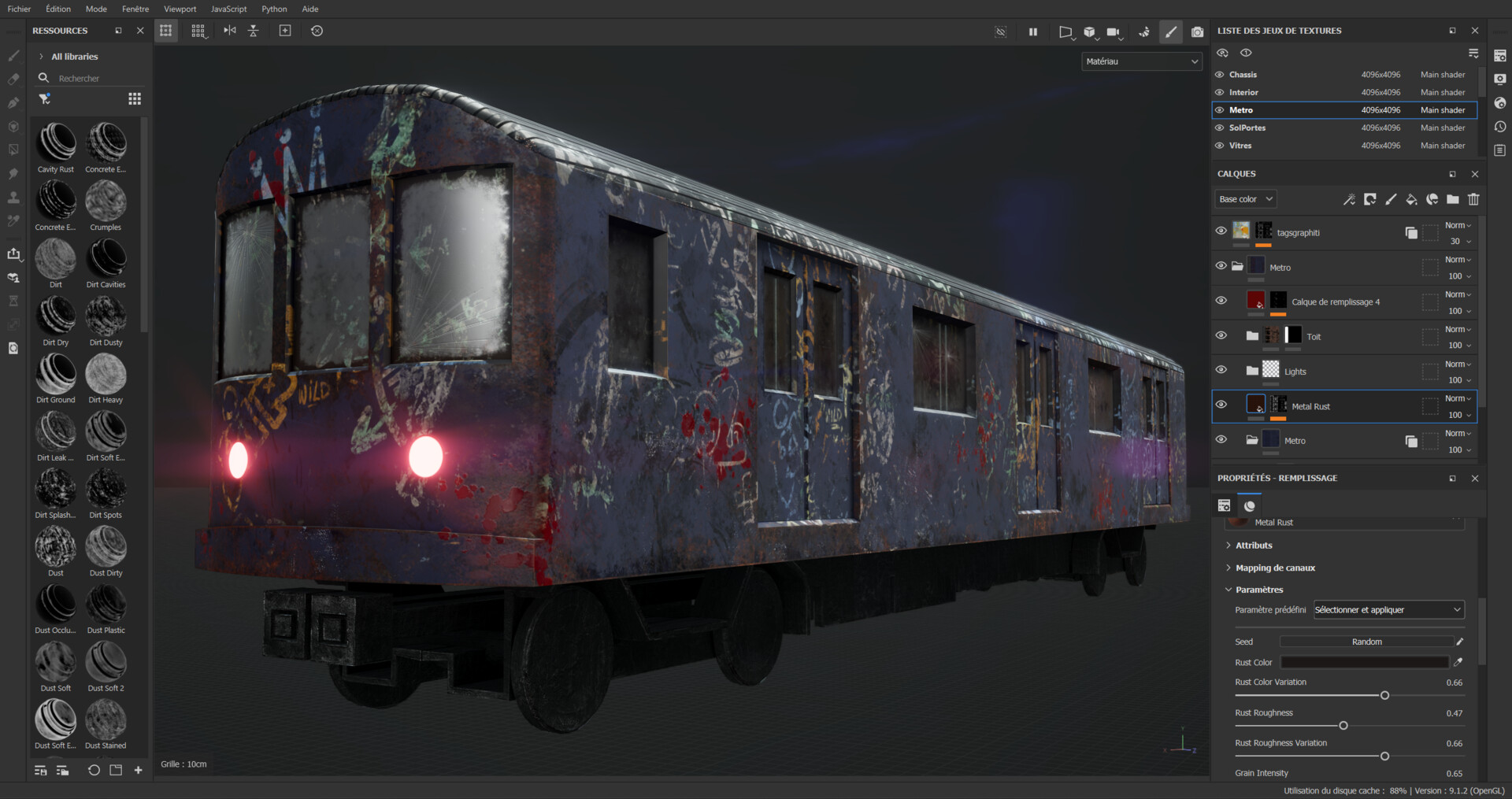The width and height of the screenshot is (1512, 799).
Task: Take a screenshot with the camera icon
Action: 1198,31
